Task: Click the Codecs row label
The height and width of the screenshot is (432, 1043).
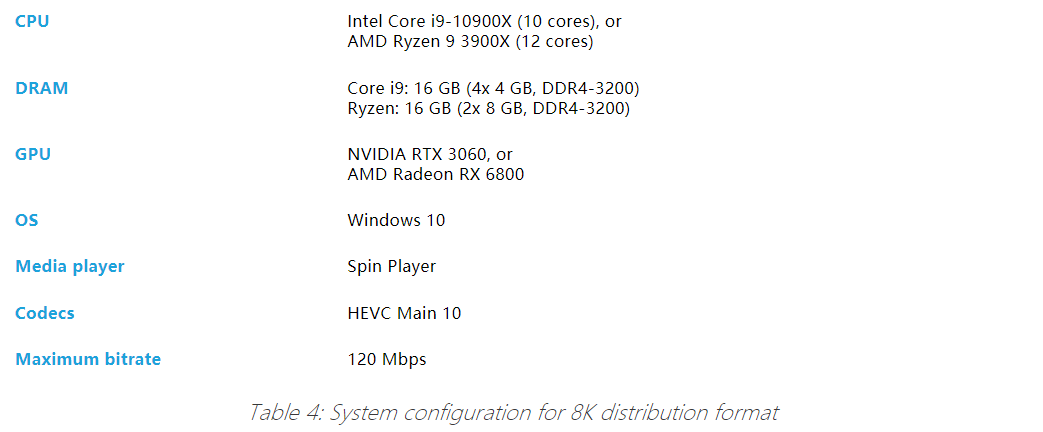Action: click(x=45, y=313)
